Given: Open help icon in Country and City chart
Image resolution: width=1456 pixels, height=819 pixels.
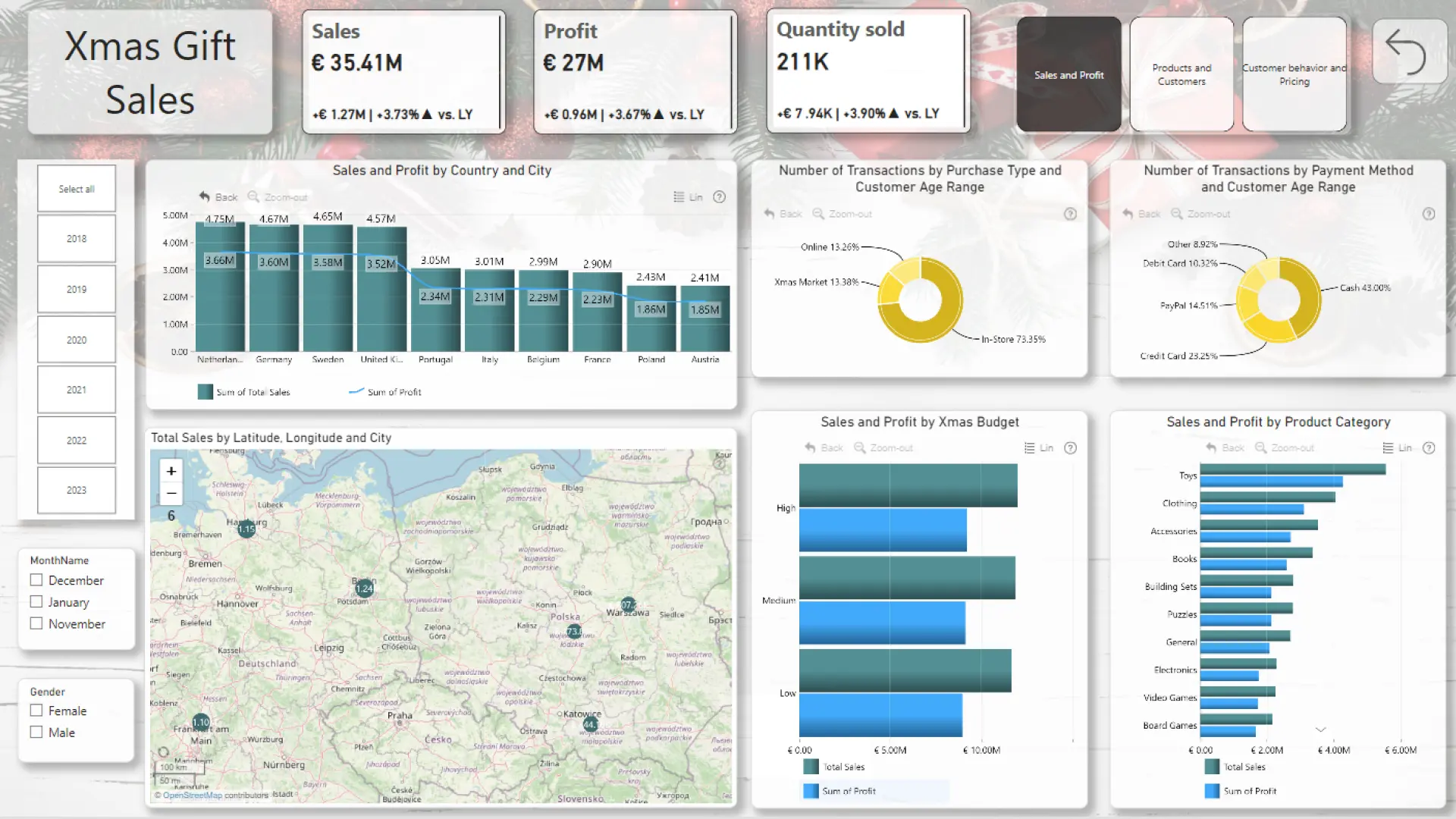Looking at the screenshot, I should (720, 196).
